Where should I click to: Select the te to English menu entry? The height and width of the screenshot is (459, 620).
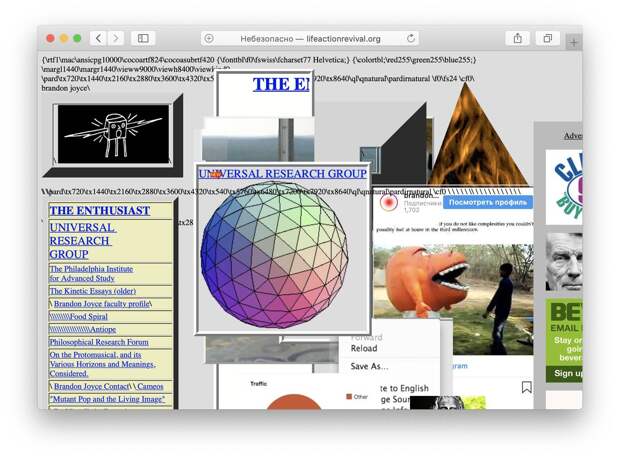click(x=405, y=388)
